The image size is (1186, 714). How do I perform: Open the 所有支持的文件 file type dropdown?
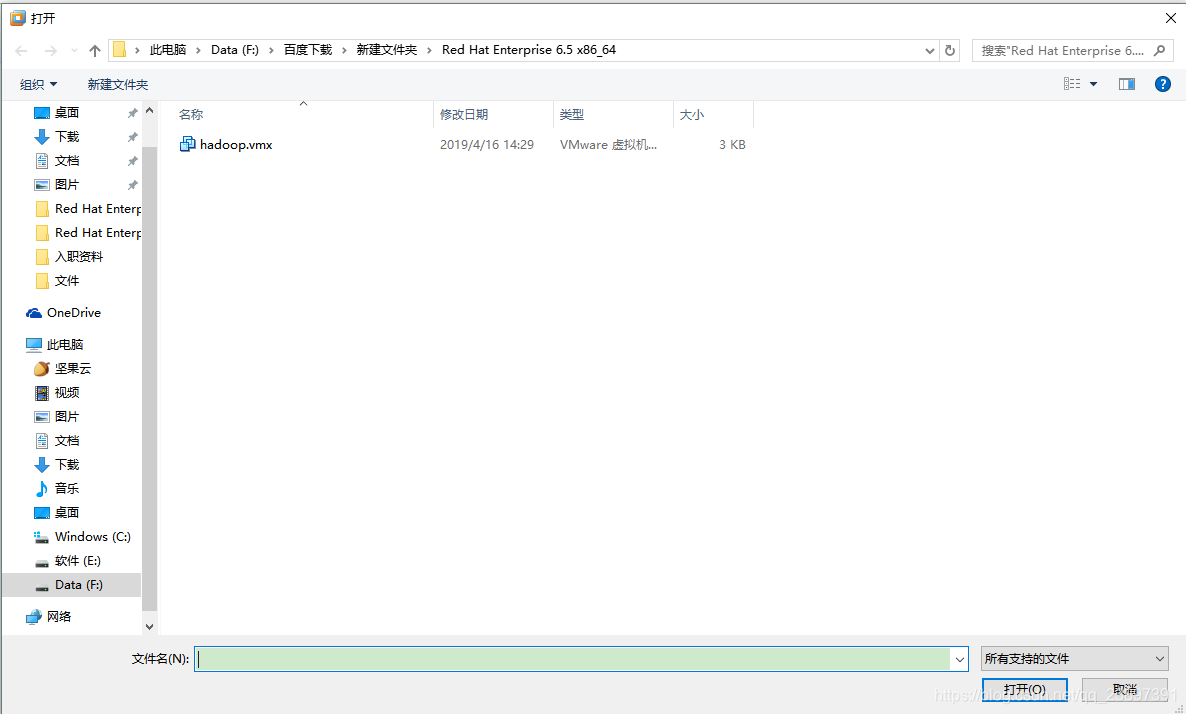(x=1075, y=659)
